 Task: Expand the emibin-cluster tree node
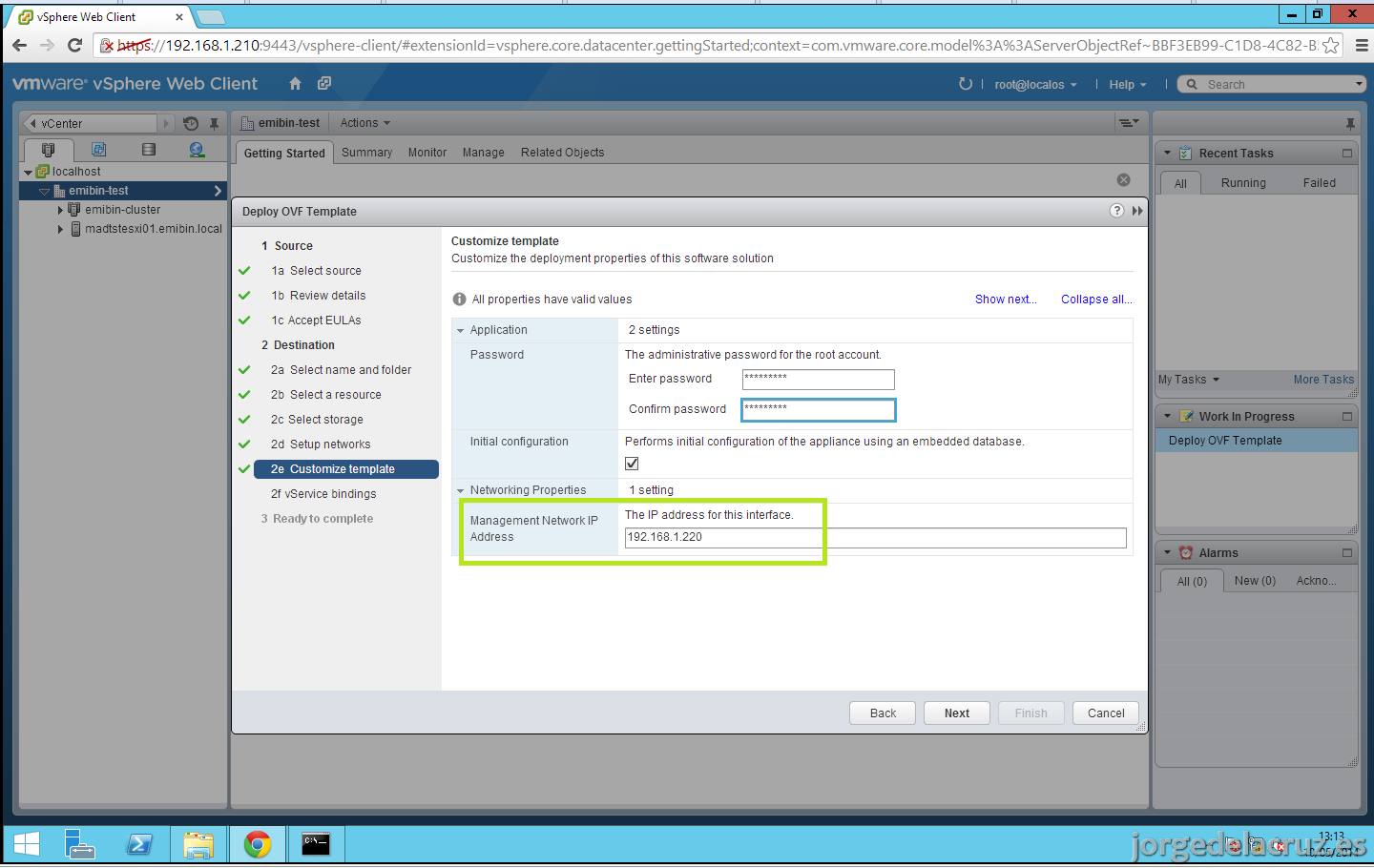[60, 210]
